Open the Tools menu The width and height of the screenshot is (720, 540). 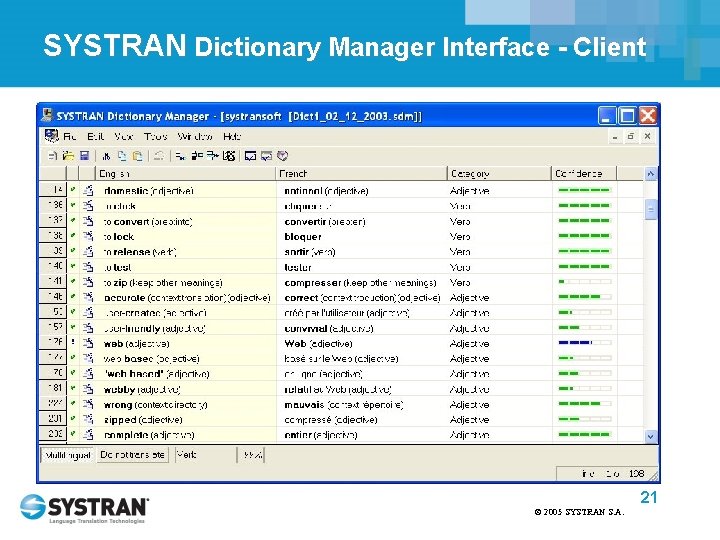tap(155, 136)
